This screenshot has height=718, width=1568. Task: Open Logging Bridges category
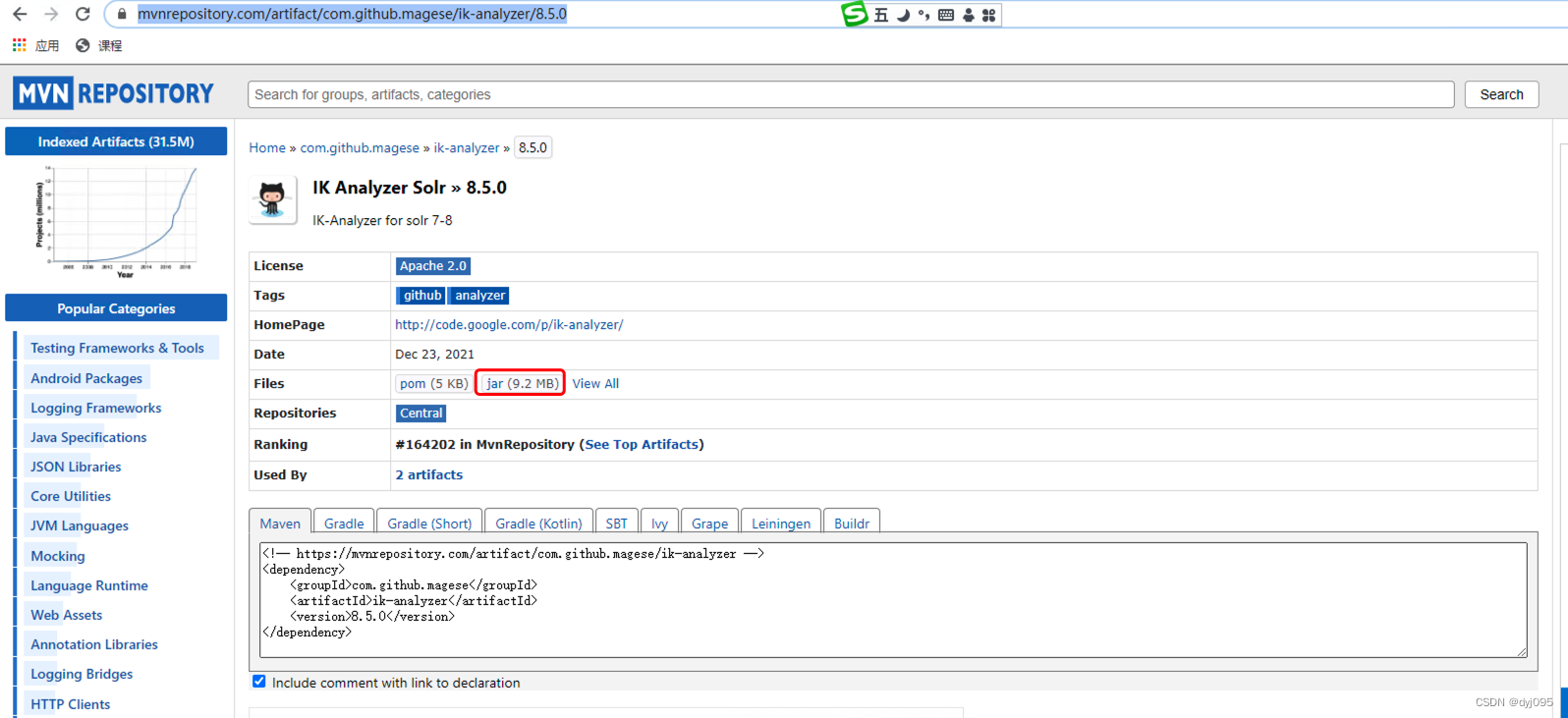pyautogui.click(x=82, y=674)
